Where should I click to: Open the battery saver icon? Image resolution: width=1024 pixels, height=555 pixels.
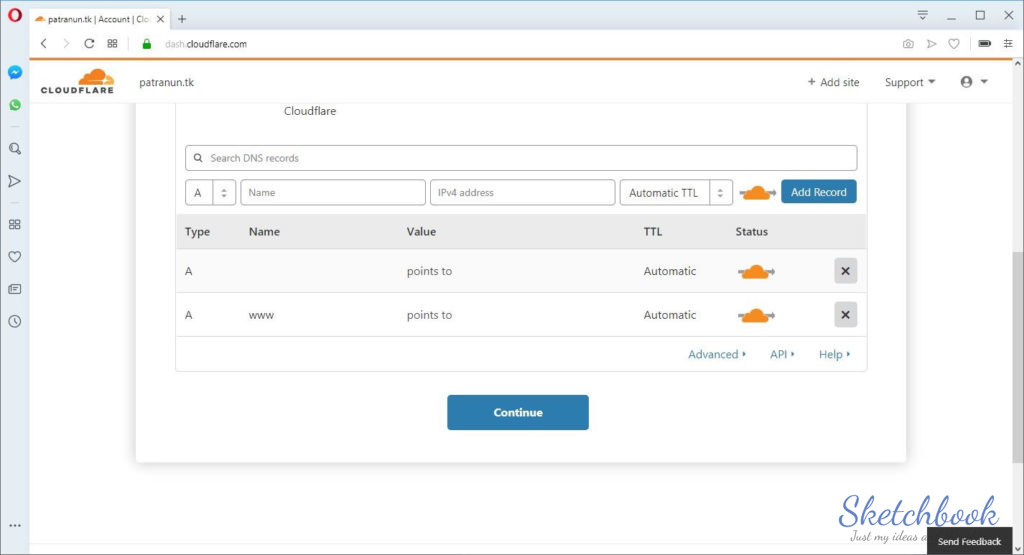pos(984,44)
